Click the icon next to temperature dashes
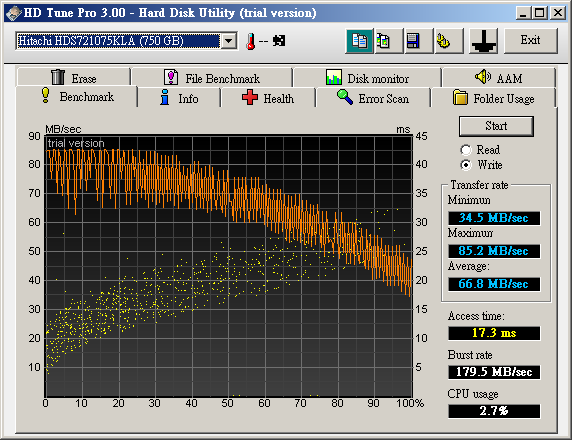 point(279,40)
